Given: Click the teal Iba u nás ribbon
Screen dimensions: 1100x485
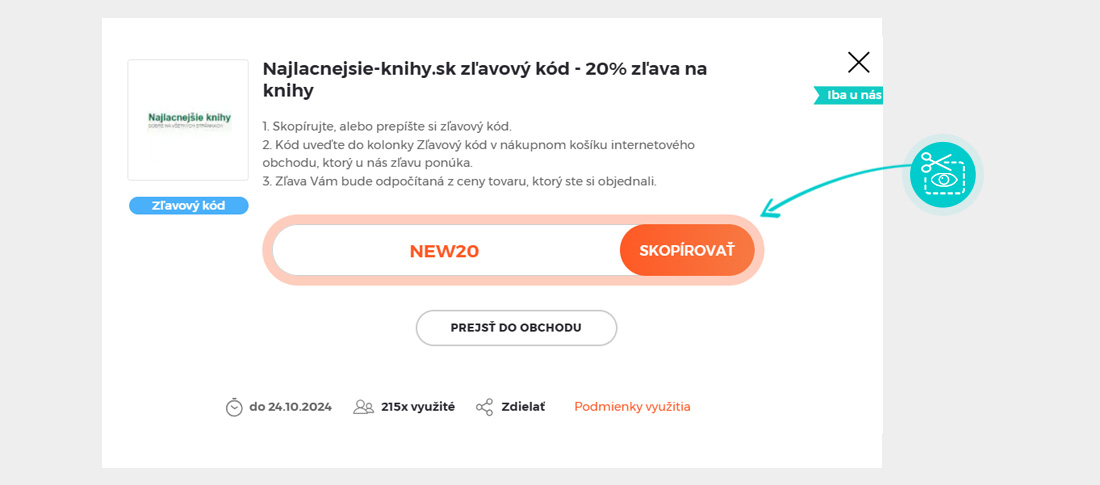Looking at the screenshot, I should pyautogui.click(x=852, y=95).
